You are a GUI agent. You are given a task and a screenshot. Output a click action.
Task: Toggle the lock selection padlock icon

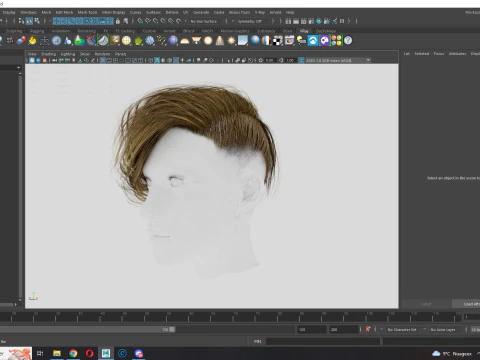(x=118, y=21)
